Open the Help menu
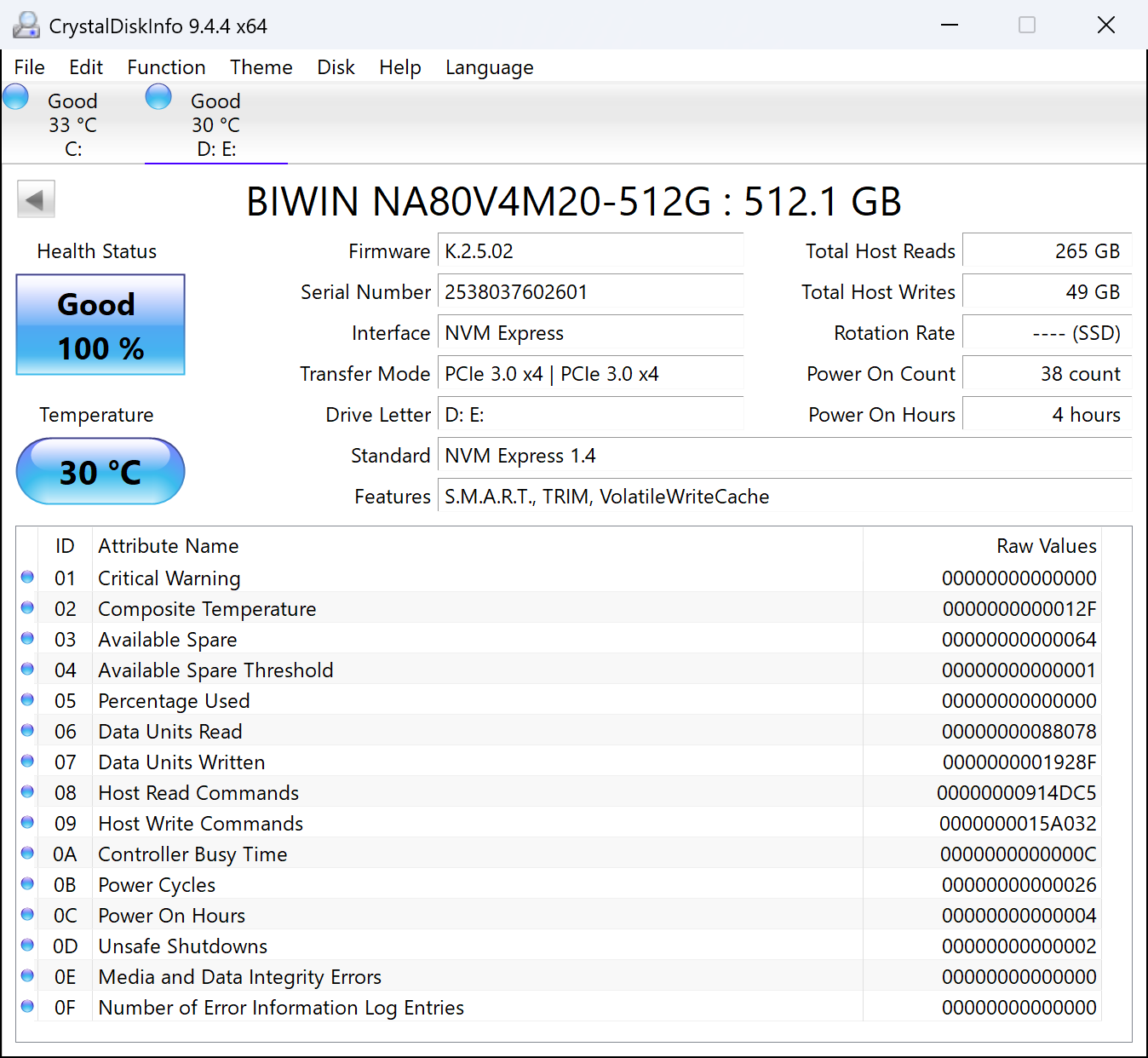1148x1058 pixels. point(400,67)
